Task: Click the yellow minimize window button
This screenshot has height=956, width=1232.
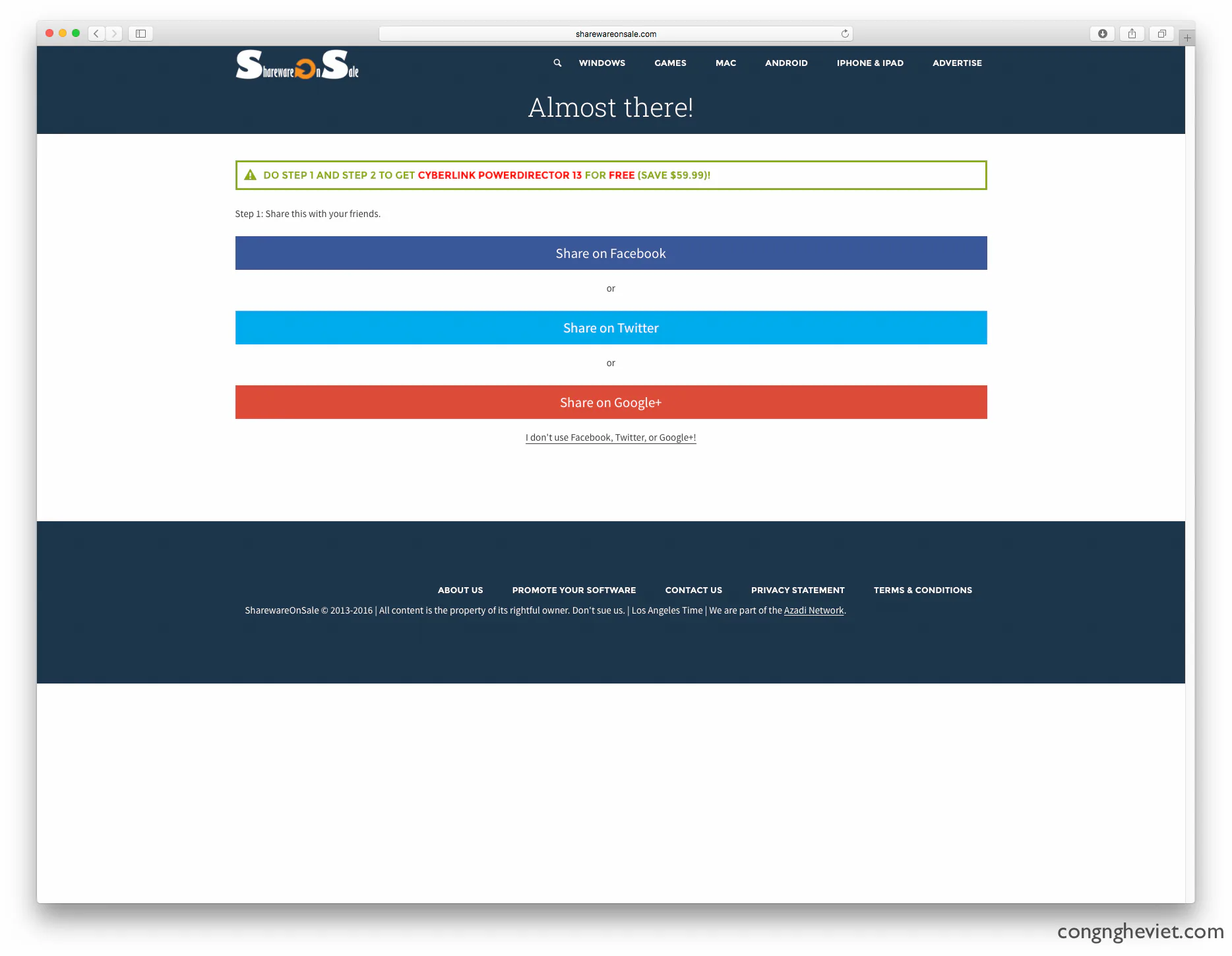Action: tap(63, 33)
